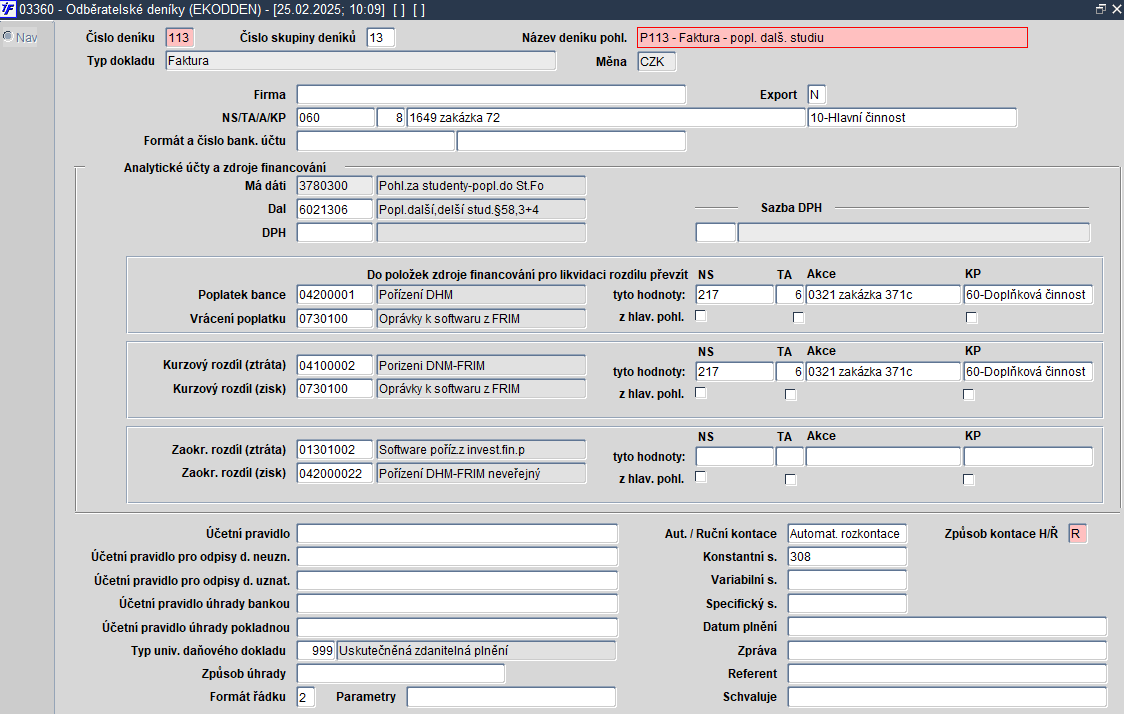Select the Nav radio button
This screenshot has height=714, width=1124.
[8, 37]
